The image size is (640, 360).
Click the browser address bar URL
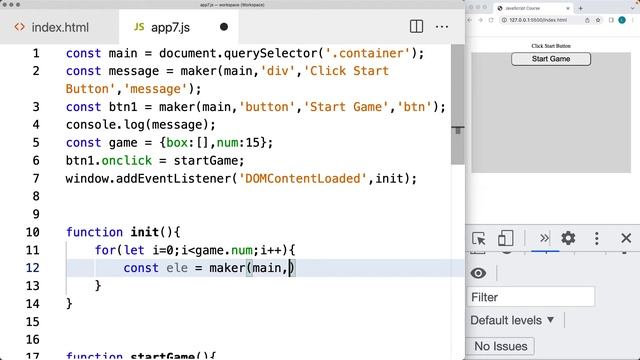click(538, 20)
